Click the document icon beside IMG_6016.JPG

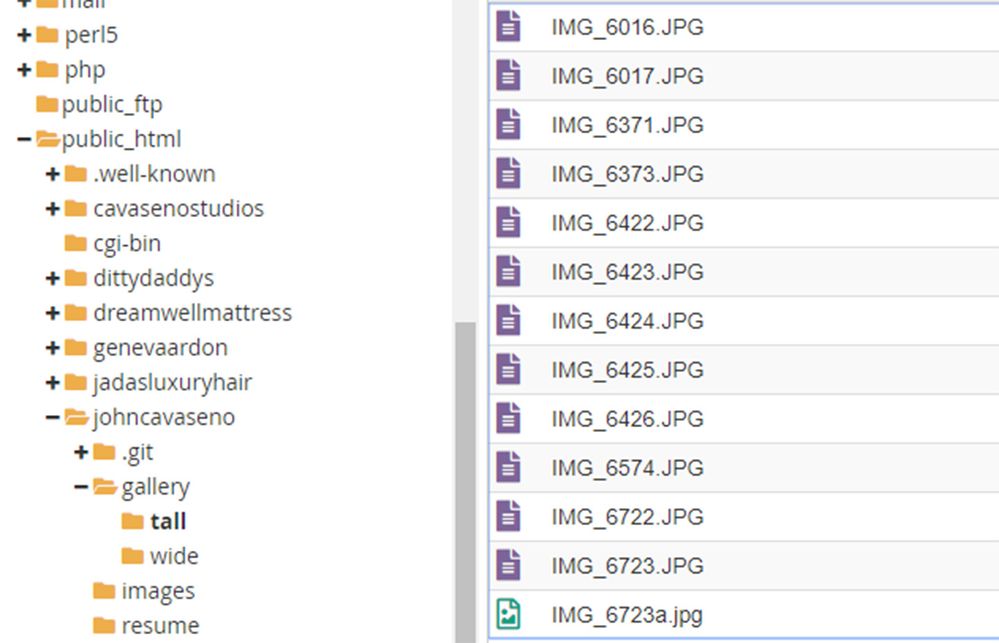click(510, 28)
